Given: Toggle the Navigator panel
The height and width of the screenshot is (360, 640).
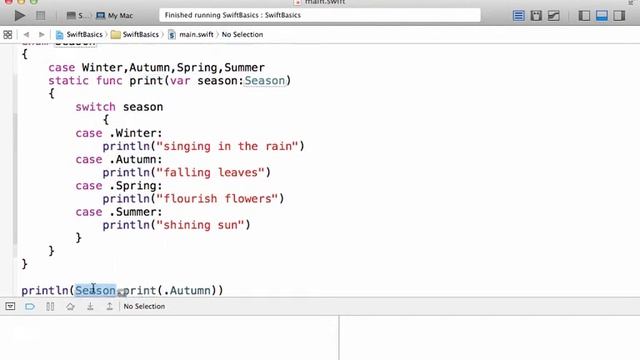Looking at the screenshot, I should [584, 16].
